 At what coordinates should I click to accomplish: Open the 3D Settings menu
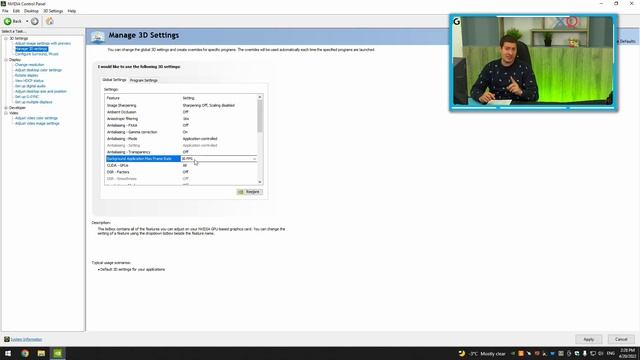(53, 11)
